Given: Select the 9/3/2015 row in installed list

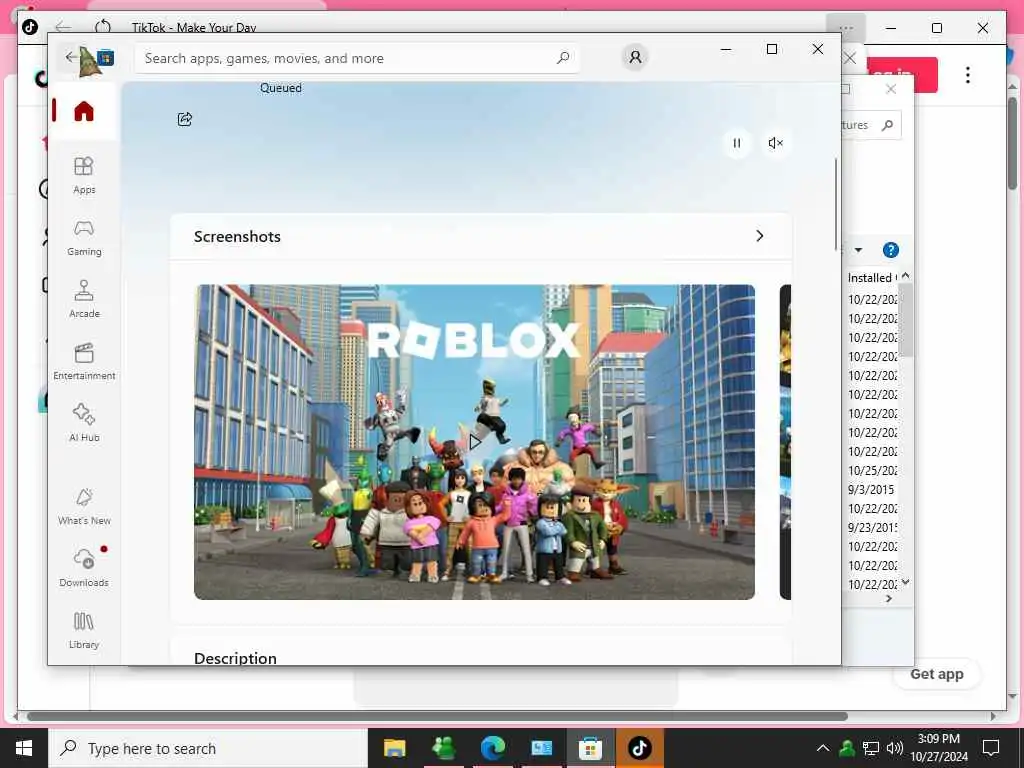Looking at the screenshot, I should point(872,489).
